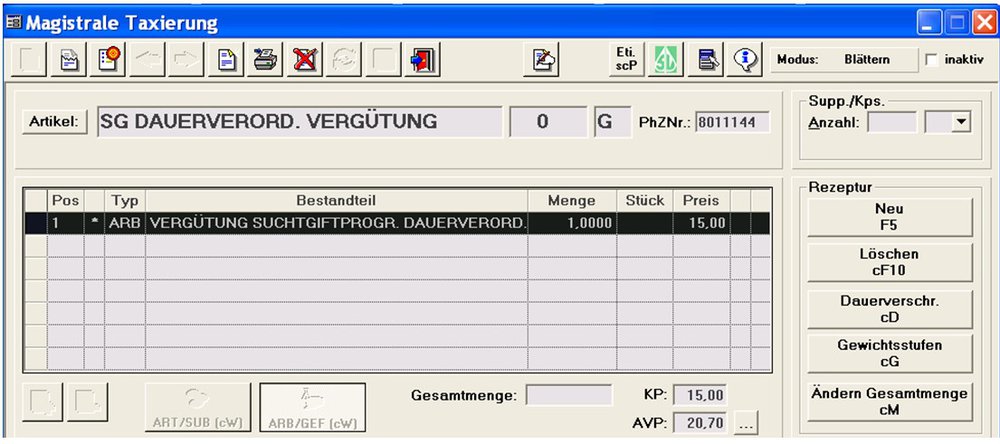Click the exit door icon
The width and height of the screenshot is (1000, 444).
tap(422, 61)
